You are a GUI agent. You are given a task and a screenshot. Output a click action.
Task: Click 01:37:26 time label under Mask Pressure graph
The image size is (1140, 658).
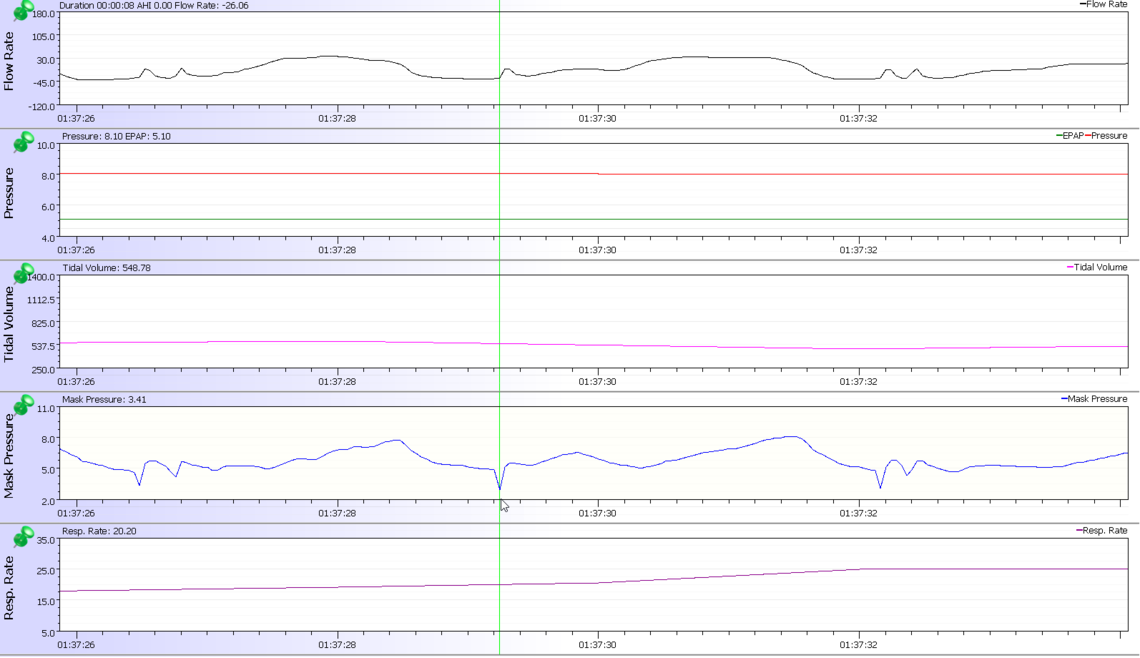pos(76,513)
